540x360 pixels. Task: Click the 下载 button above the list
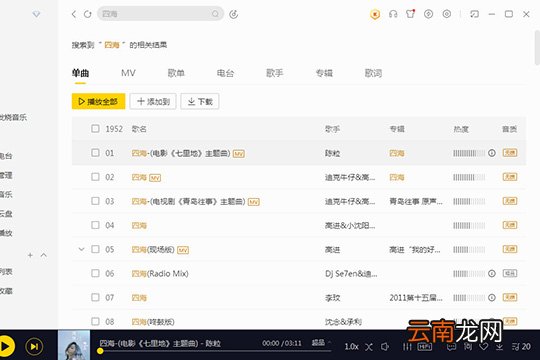pos(200,101)
